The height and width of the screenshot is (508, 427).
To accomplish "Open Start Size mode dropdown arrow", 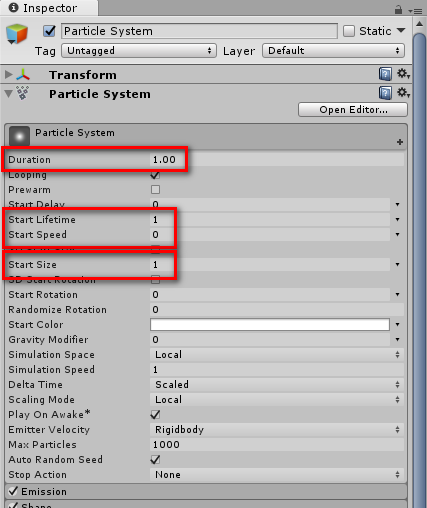I will (x=397, y=264).
